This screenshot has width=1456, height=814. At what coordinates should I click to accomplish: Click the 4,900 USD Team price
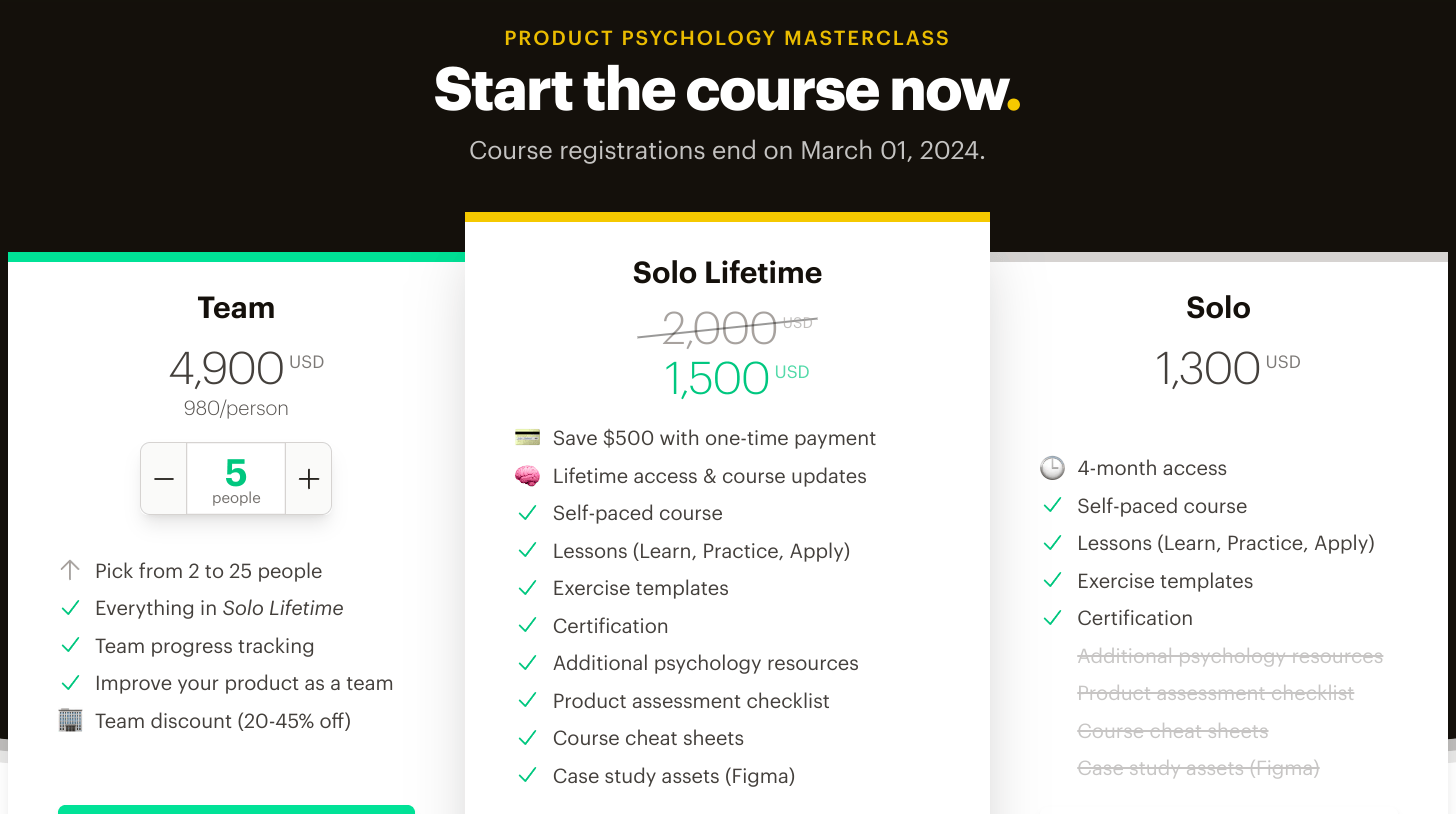click(228, 368)
